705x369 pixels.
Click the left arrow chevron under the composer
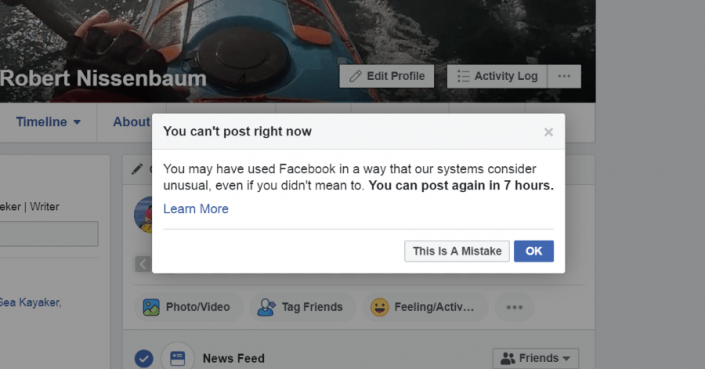(143, 264)
